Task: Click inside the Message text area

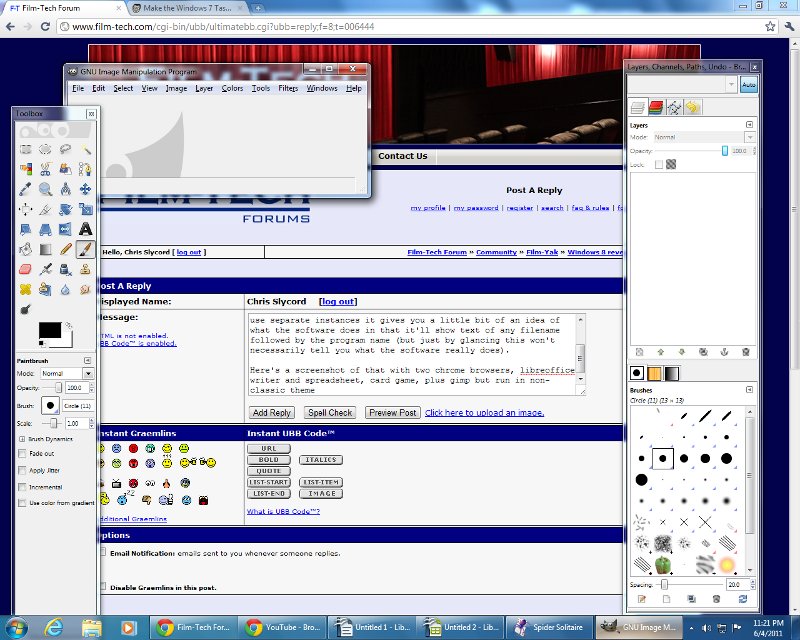Action: [412, 355]
